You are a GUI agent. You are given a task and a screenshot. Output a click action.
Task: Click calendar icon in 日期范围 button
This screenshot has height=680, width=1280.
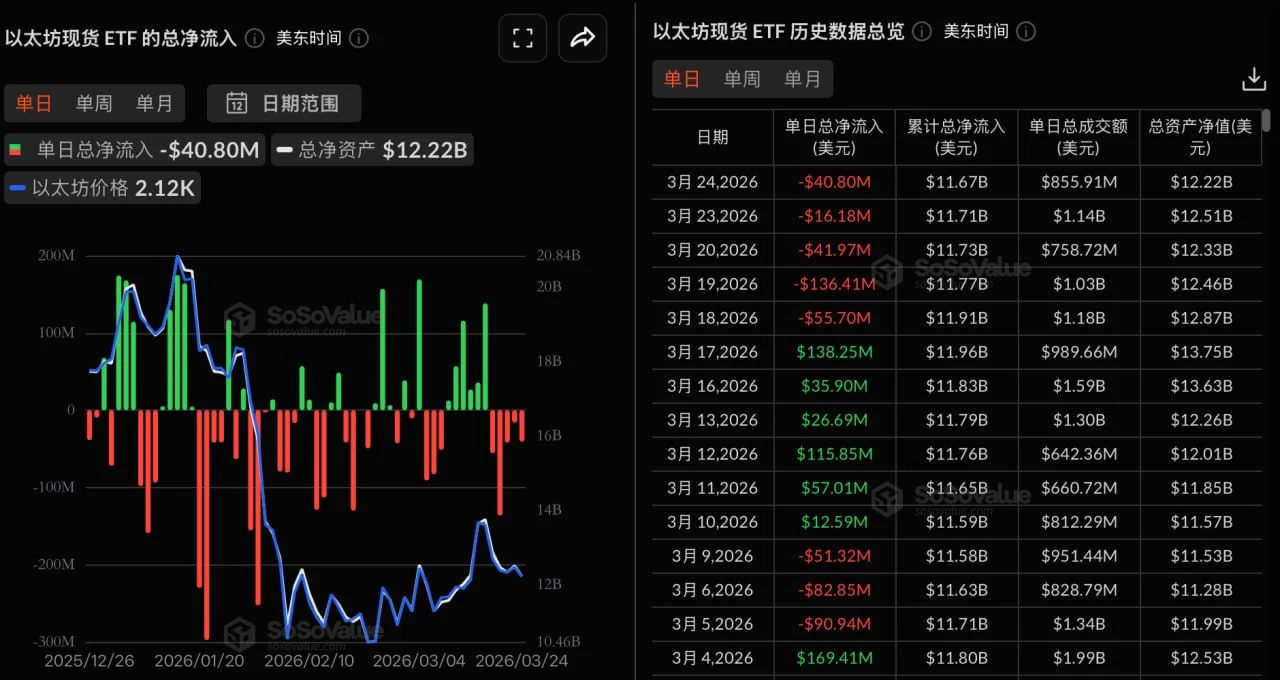point(237,103)
